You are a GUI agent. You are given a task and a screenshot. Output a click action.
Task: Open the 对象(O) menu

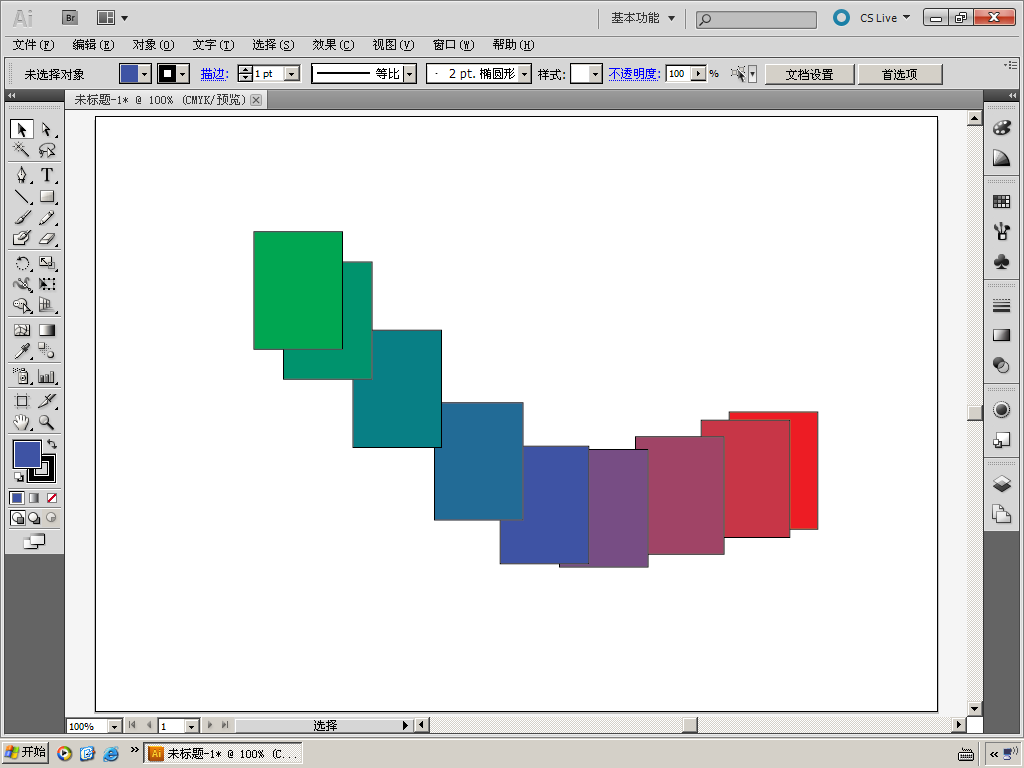pyautogui.click(x=153, y=45)
